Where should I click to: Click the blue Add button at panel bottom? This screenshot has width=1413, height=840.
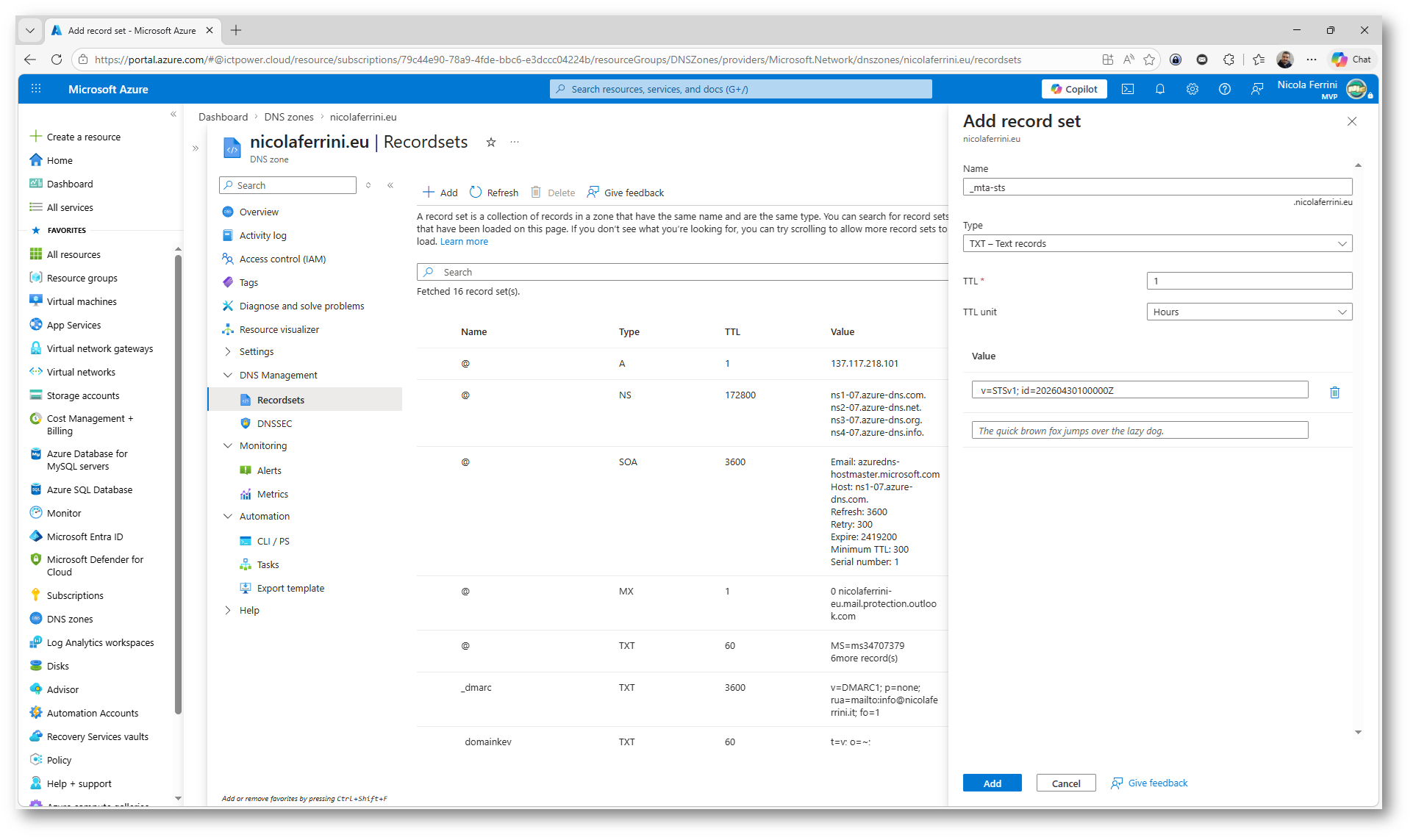tap(992, 783)
